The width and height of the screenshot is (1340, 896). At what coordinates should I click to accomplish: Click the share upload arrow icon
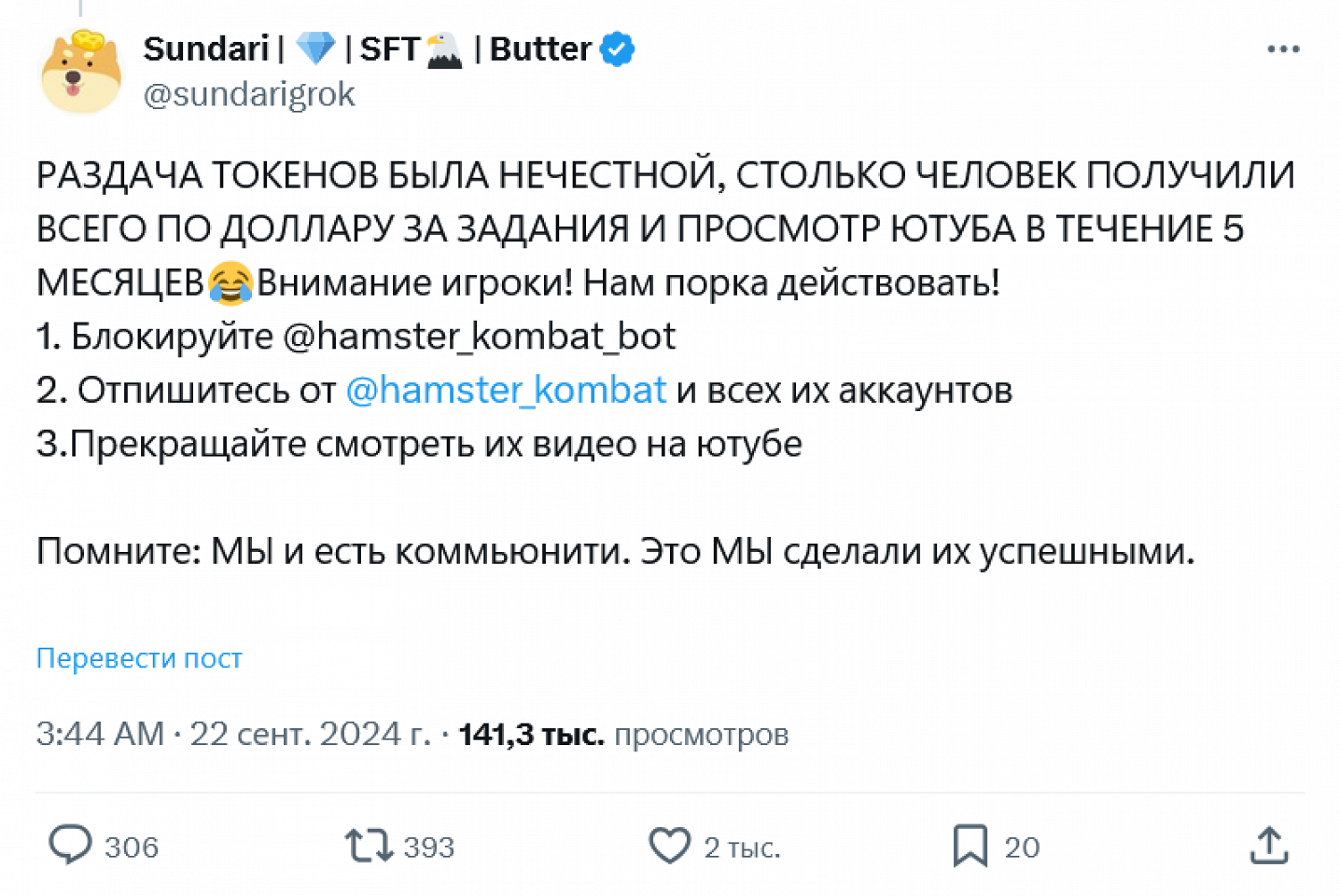1269,845
